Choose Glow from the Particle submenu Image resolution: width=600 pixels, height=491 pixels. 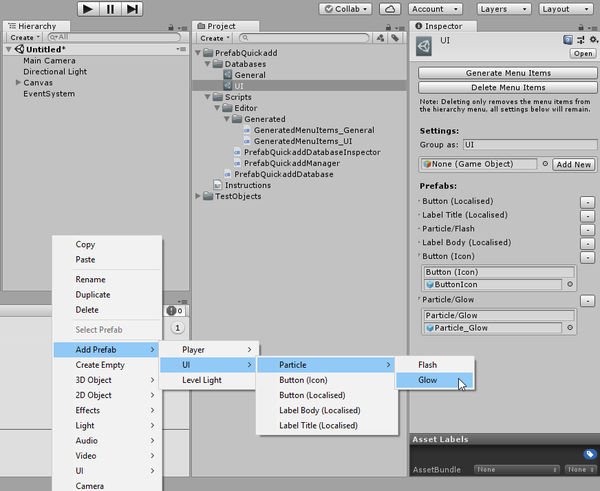click(428, 380)
